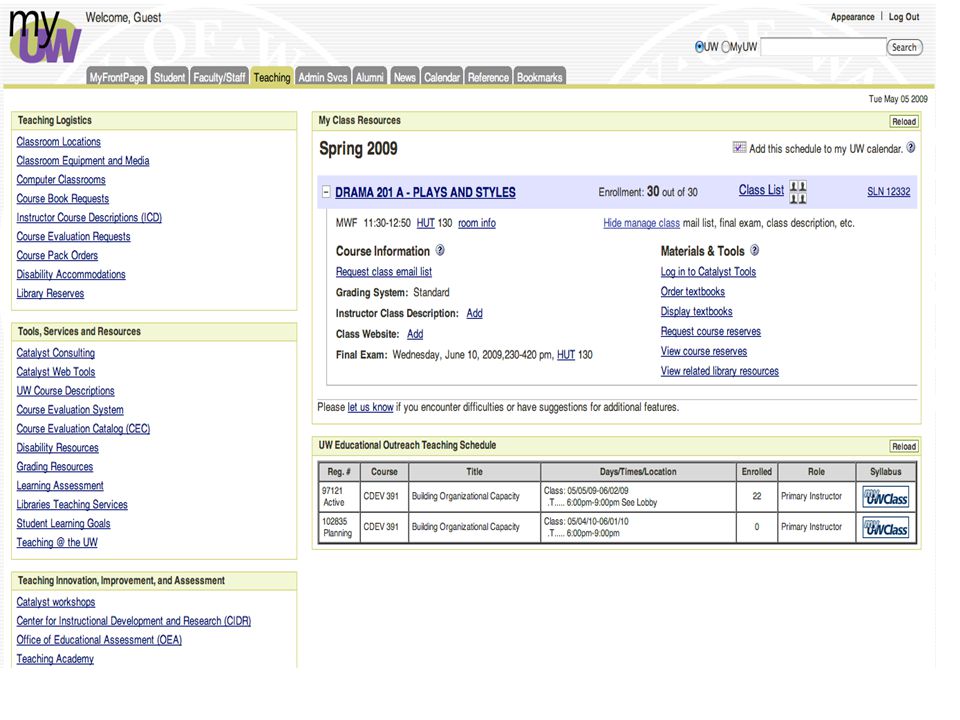Screen dimensions: 960x720
Task: Open the Reference tab
Action: click(x=488, y=77)
